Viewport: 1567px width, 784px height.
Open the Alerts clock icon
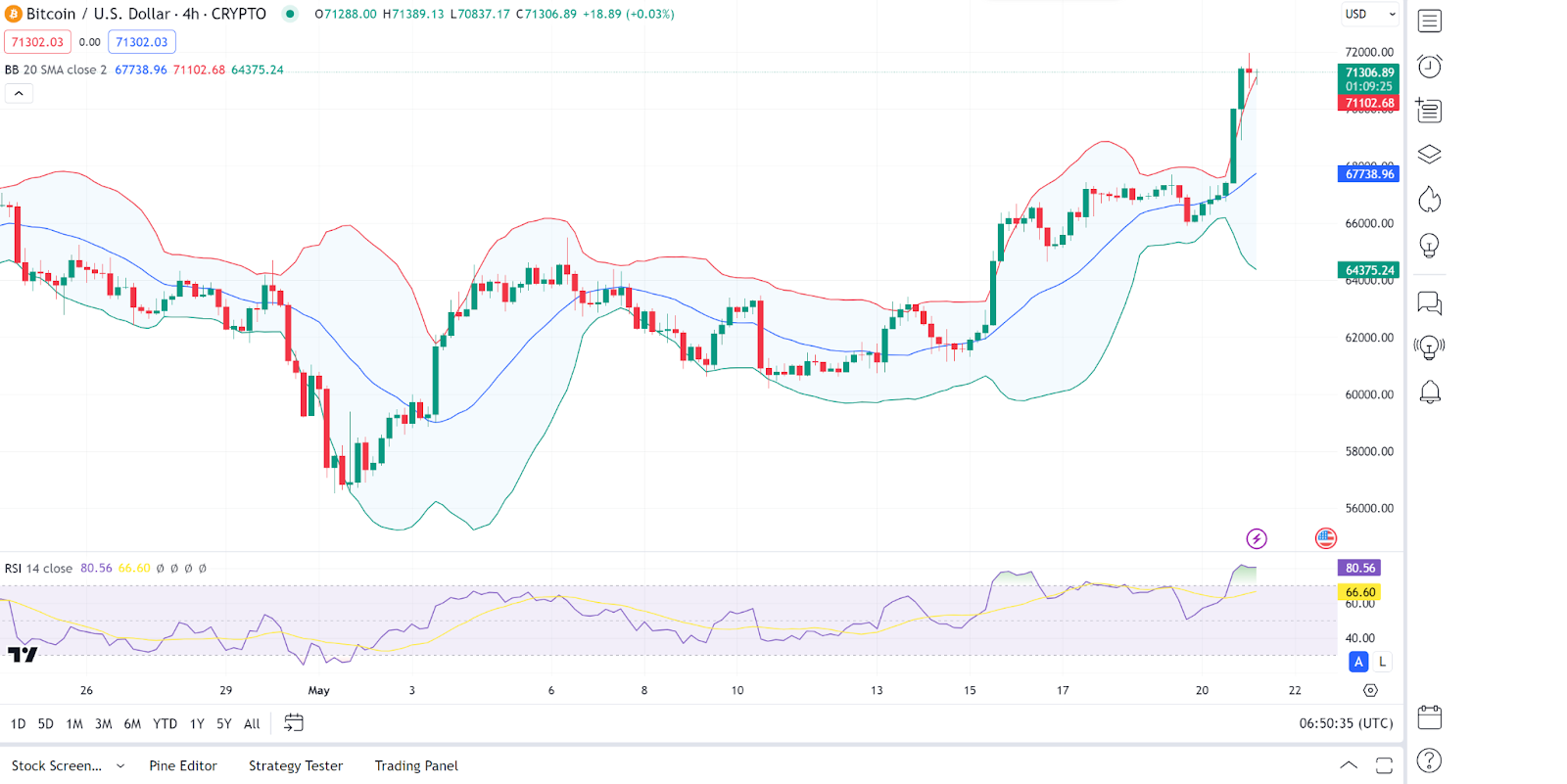tap(1429, 66)
